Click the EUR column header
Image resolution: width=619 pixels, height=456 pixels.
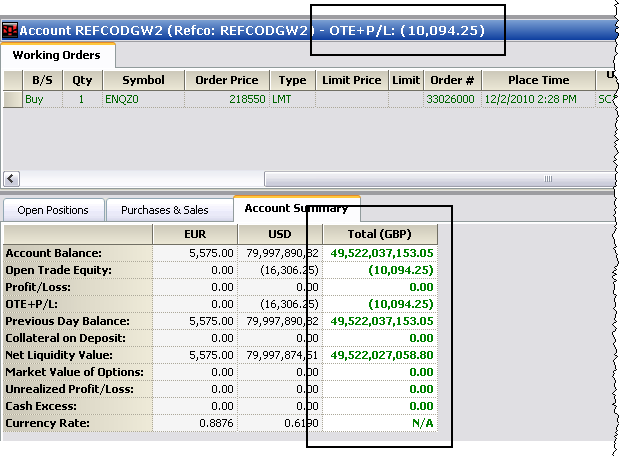click(195, 234)
